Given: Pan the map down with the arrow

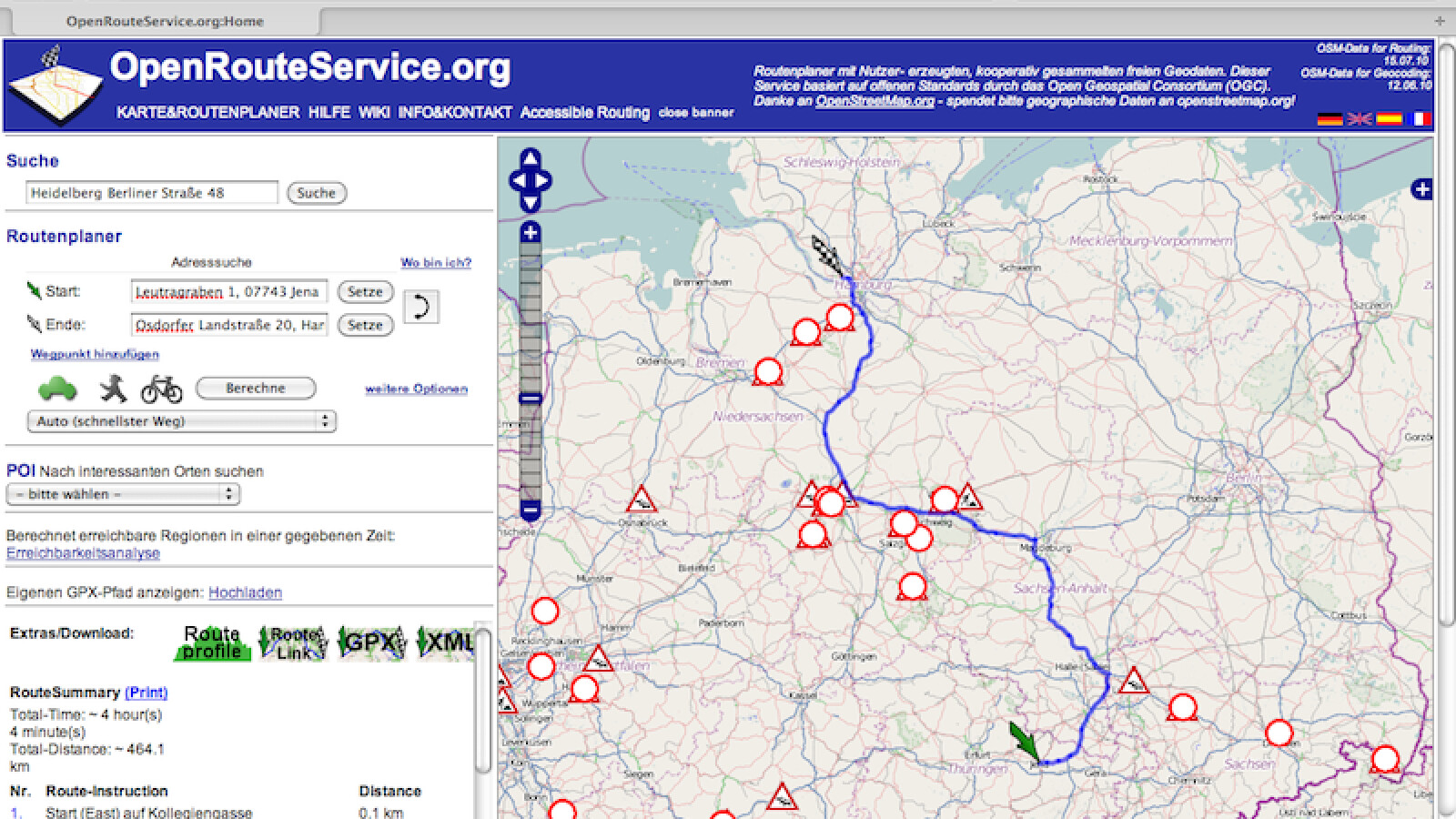Looking at the screenshot, I should [531, 202].
